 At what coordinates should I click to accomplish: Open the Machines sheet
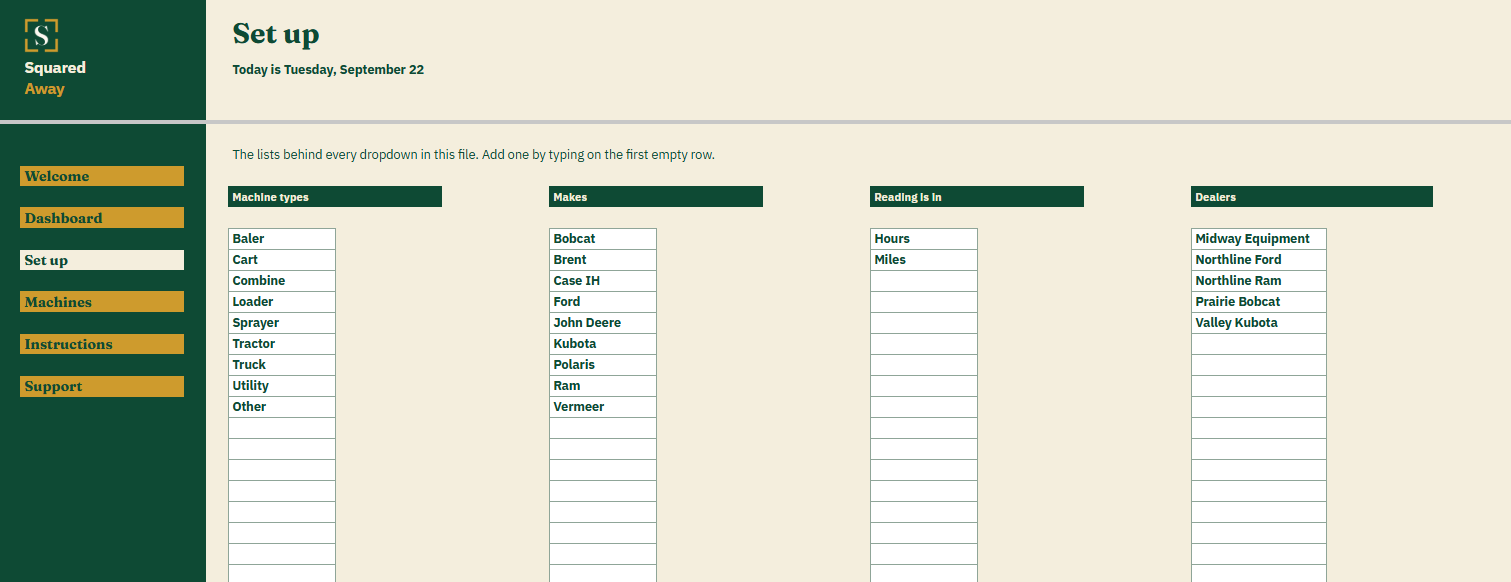(x=102, y=302)
